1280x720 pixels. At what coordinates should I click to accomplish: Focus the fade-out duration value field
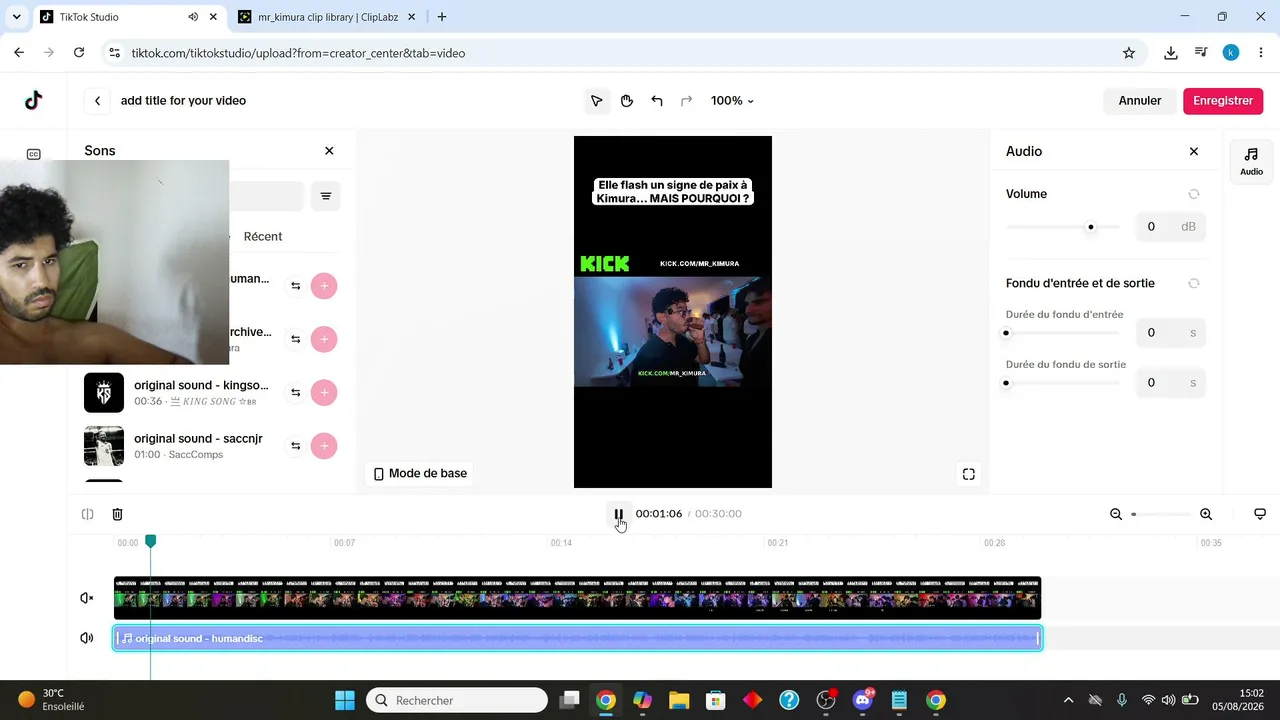coord(1171,383)
